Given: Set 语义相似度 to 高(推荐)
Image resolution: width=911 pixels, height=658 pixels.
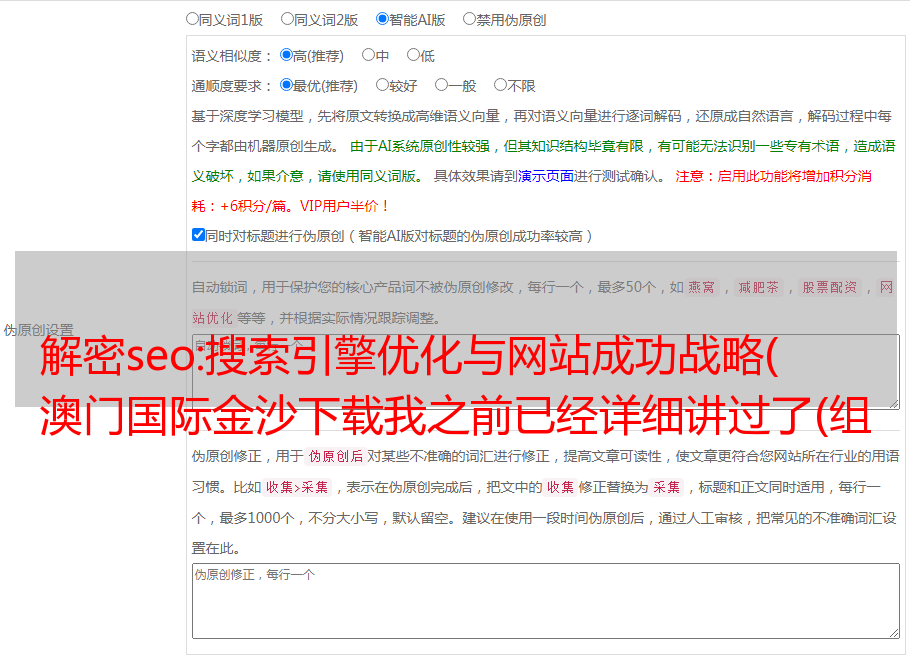Looking at the screenshot, I should (x=286, y=55).
